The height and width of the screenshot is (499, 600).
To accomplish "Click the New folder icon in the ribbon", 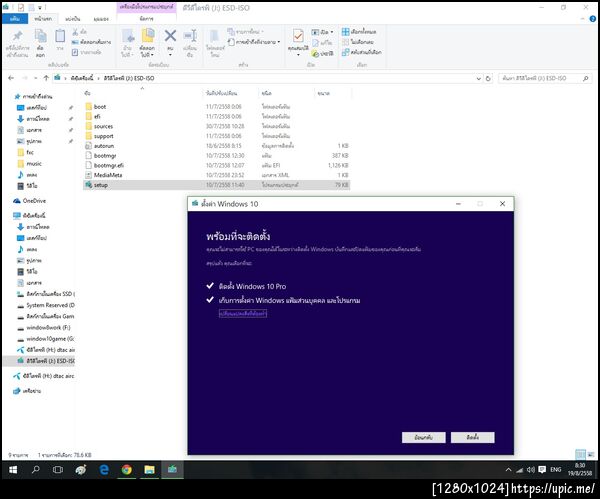I will [214, 36].
